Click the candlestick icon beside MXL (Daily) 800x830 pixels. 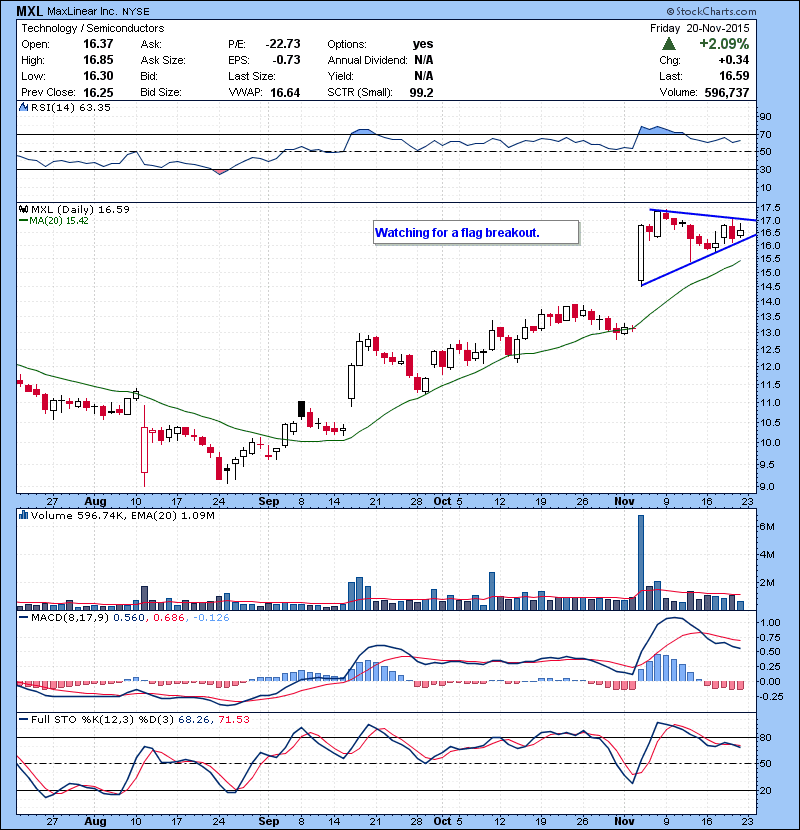pyautogui.click(x=23, y=210)
